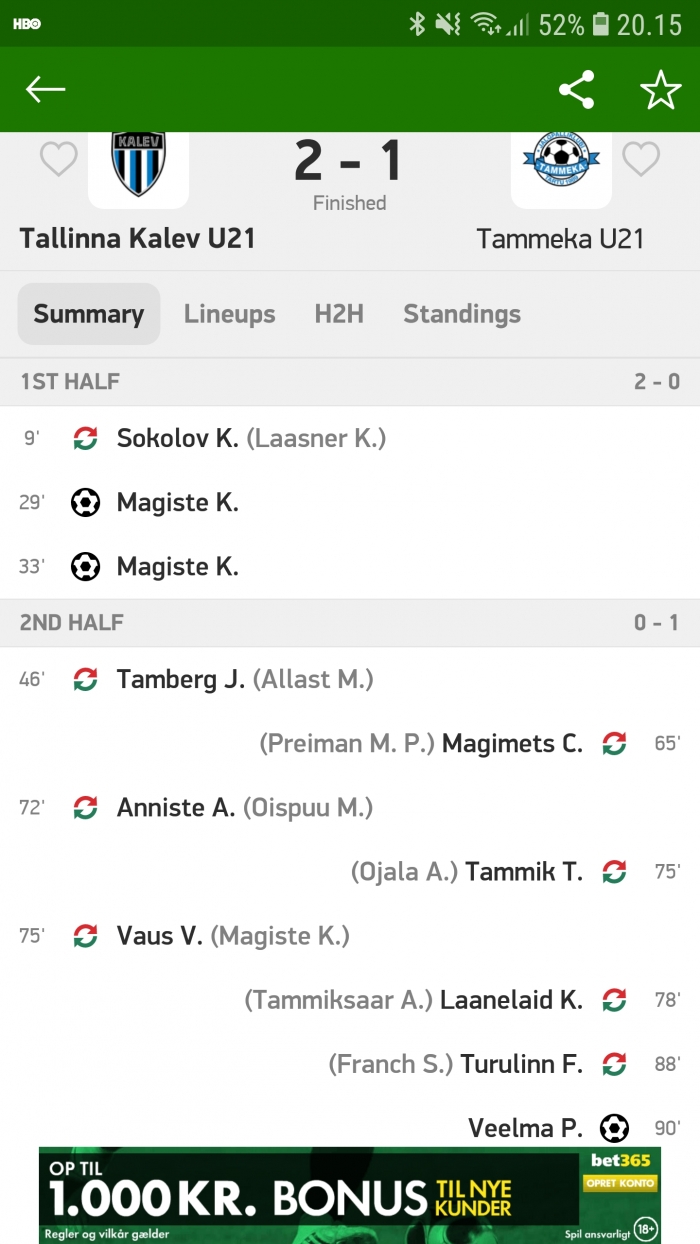
Task: Switch to the Lineups tab
Action: (229, 314)
